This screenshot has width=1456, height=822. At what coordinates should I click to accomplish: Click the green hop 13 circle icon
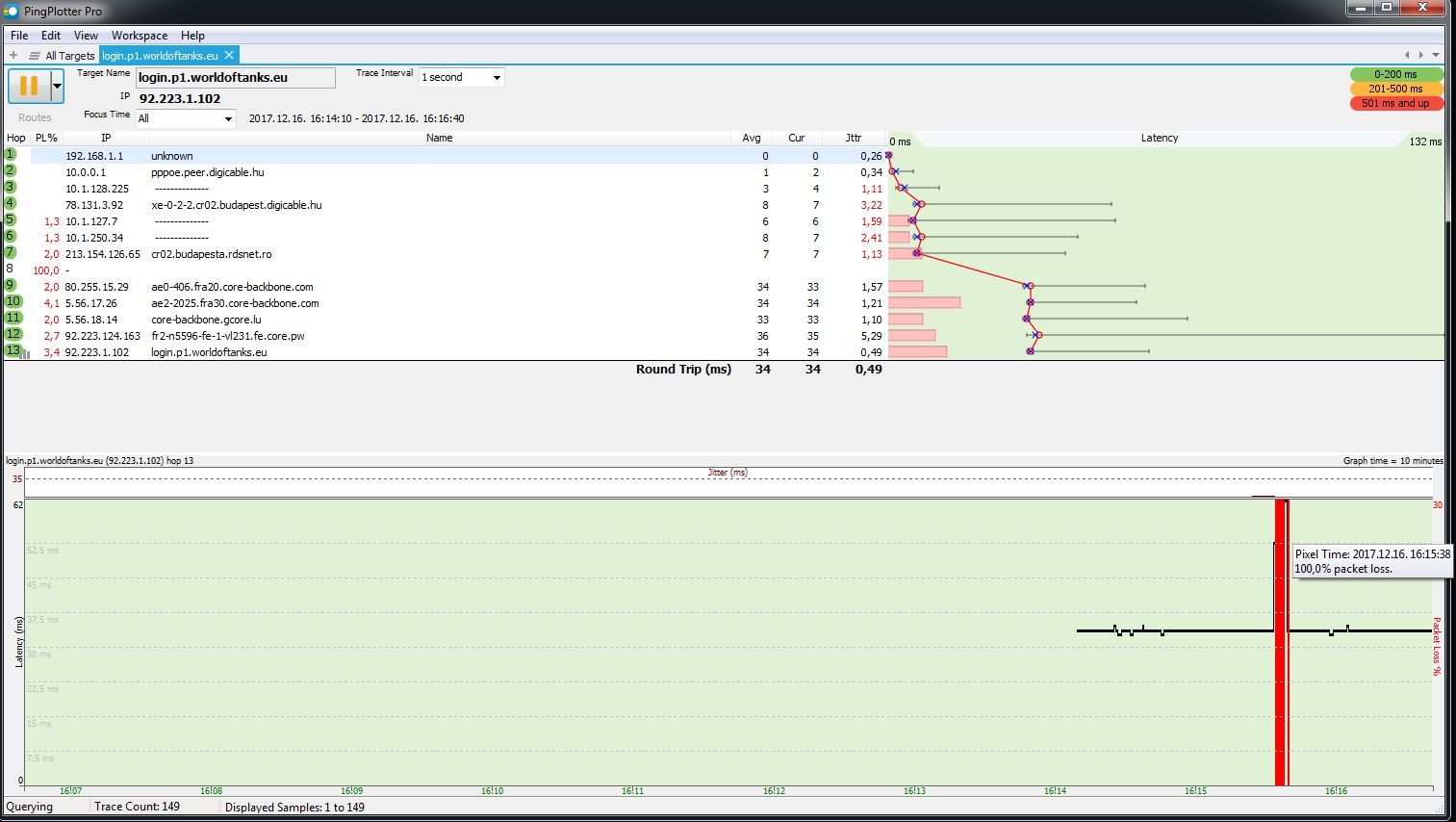pyautogui.click(x=13, y=350)
